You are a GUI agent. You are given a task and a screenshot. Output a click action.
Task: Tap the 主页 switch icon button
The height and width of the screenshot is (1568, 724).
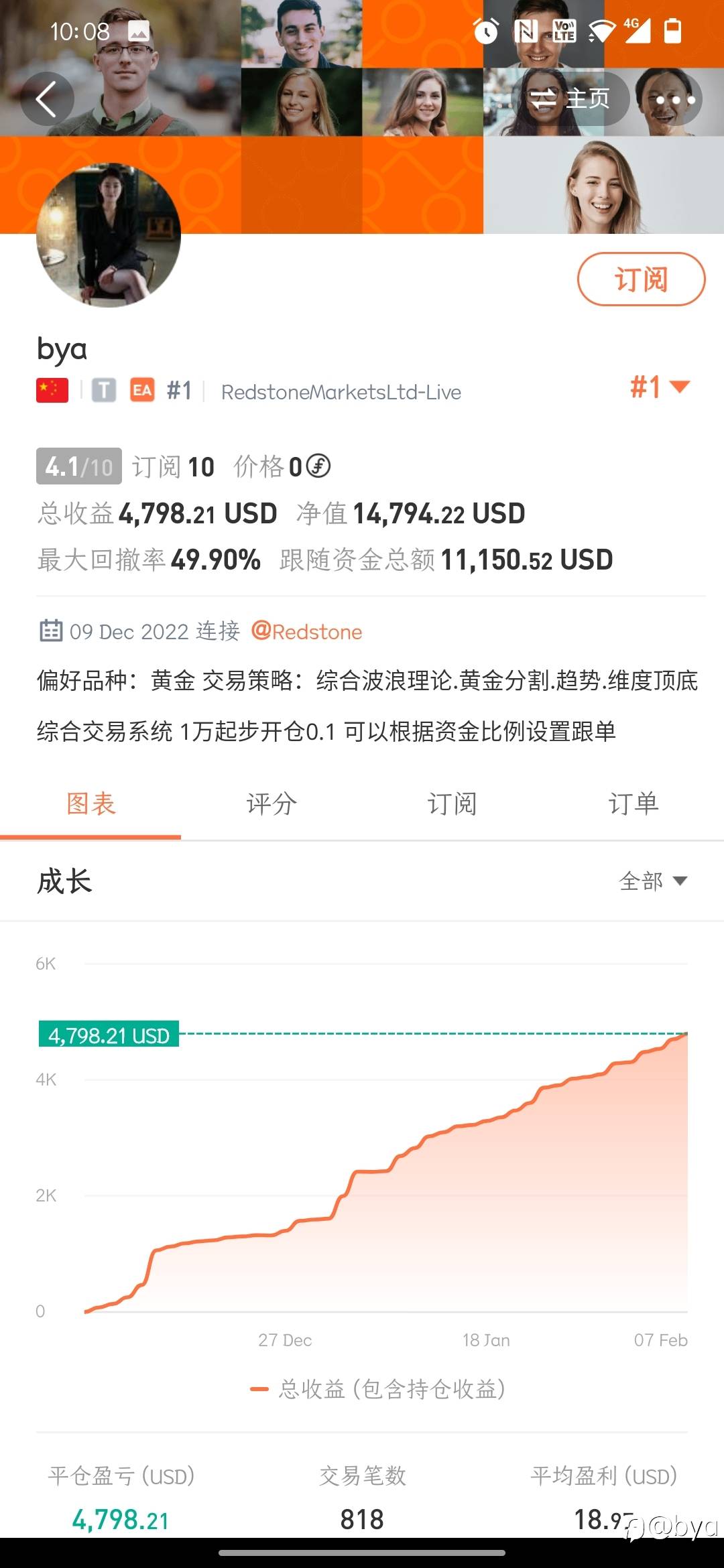click(x=570, y=99)
